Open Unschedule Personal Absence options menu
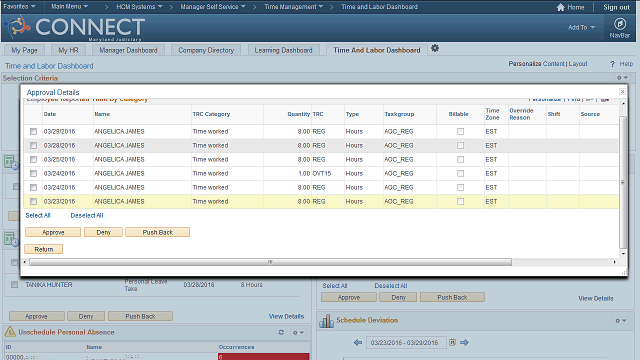This screenshot has width=640, height=360. [298, 333]
